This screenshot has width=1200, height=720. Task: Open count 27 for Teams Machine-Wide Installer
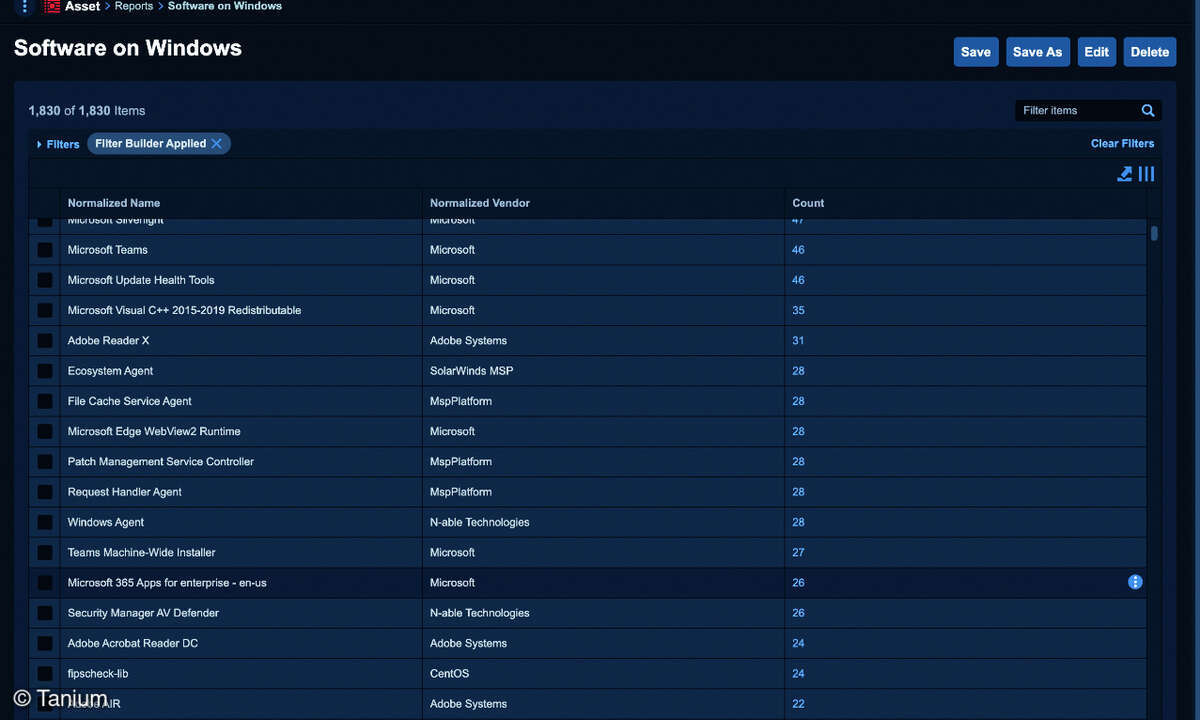pyautogui.click(x=798, y=552)
